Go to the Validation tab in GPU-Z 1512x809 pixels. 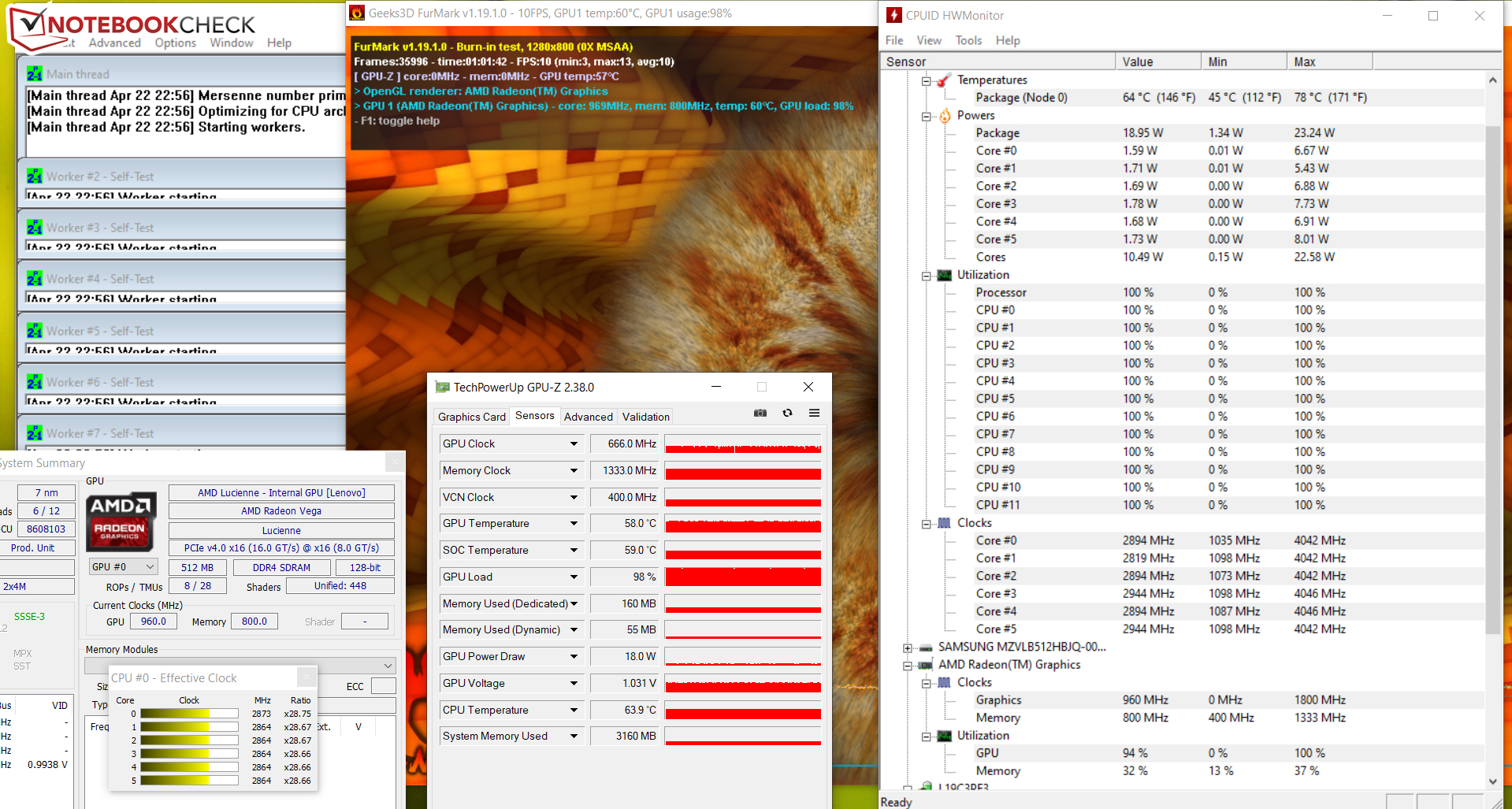click(646, 417)
